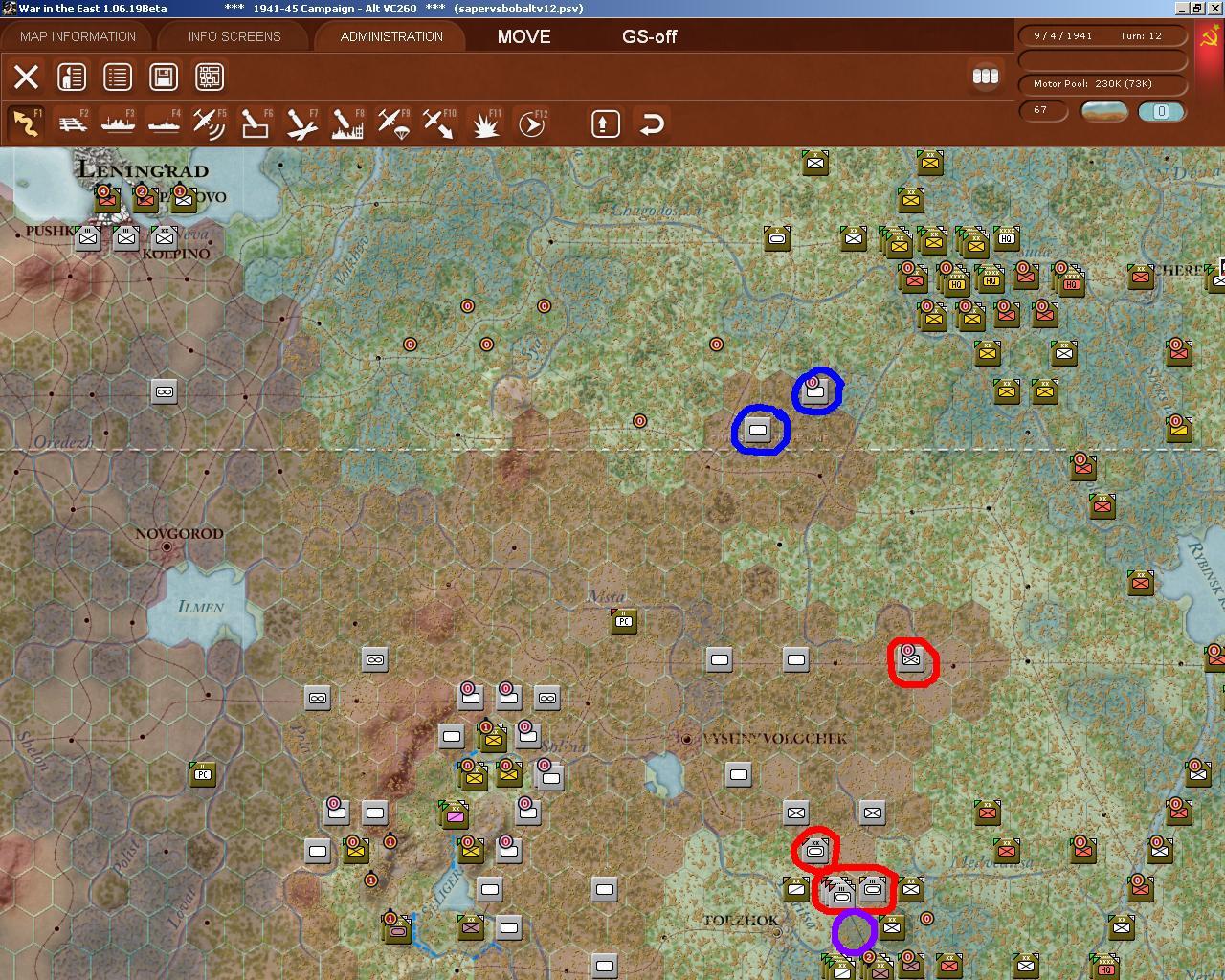Click the Motor Pool 230K (73K) field
This screenshot has height=980, width=1225.
pyautogui.click(x=1102, y=84)
